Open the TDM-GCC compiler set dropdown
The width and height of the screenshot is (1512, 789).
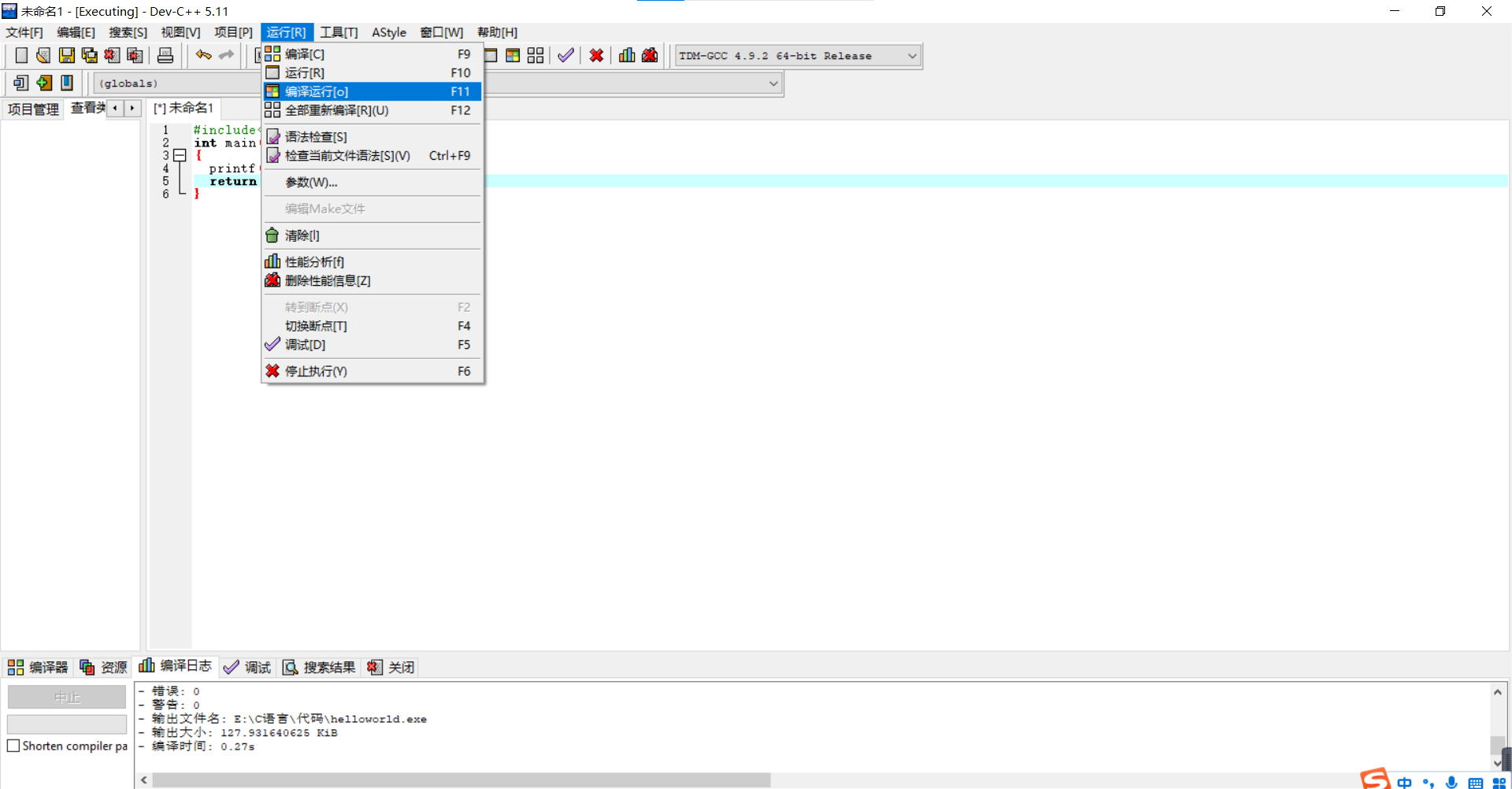point(798,56)
